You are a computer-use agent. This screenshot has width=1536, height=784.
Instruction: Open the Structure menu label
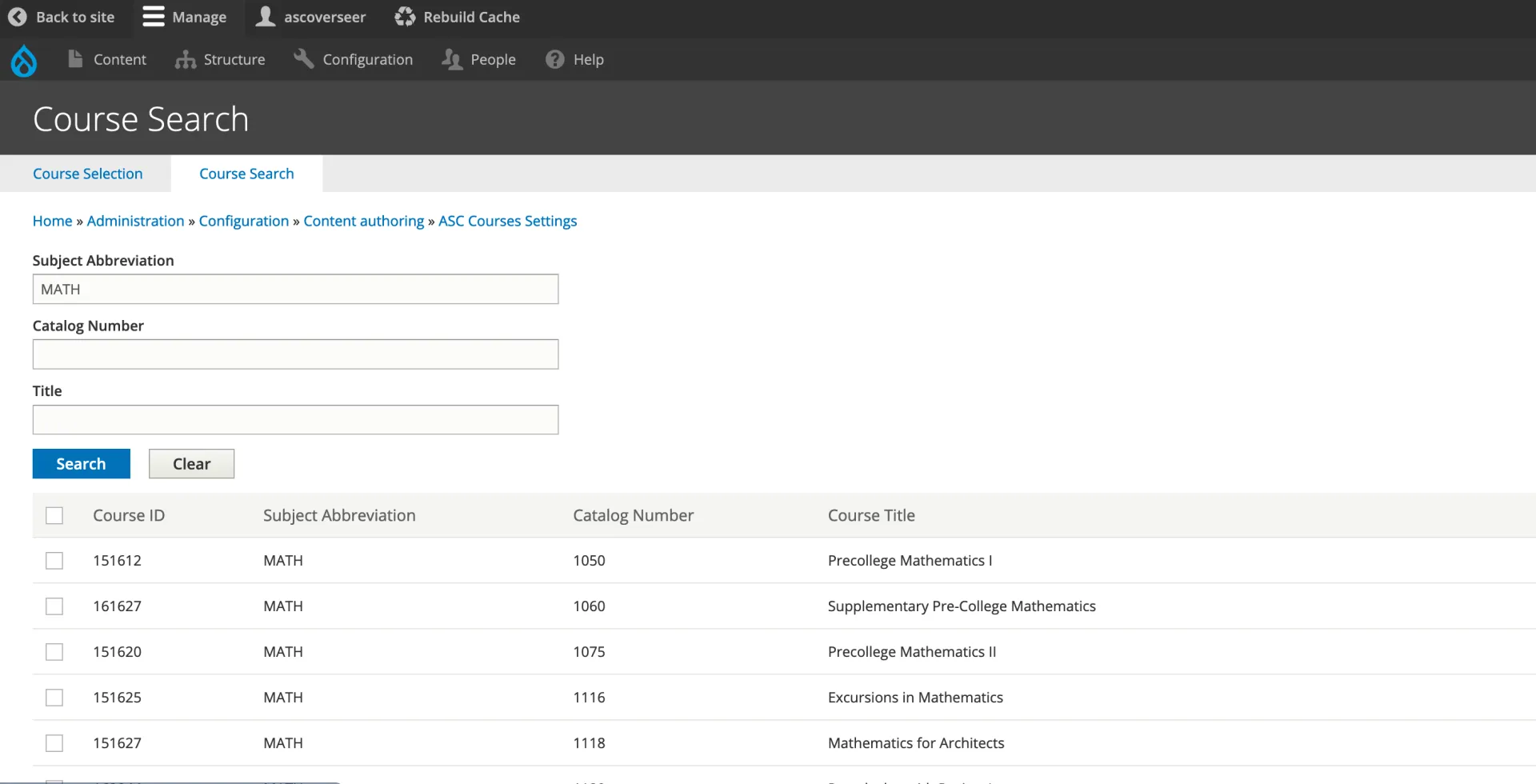pos(234,59)
